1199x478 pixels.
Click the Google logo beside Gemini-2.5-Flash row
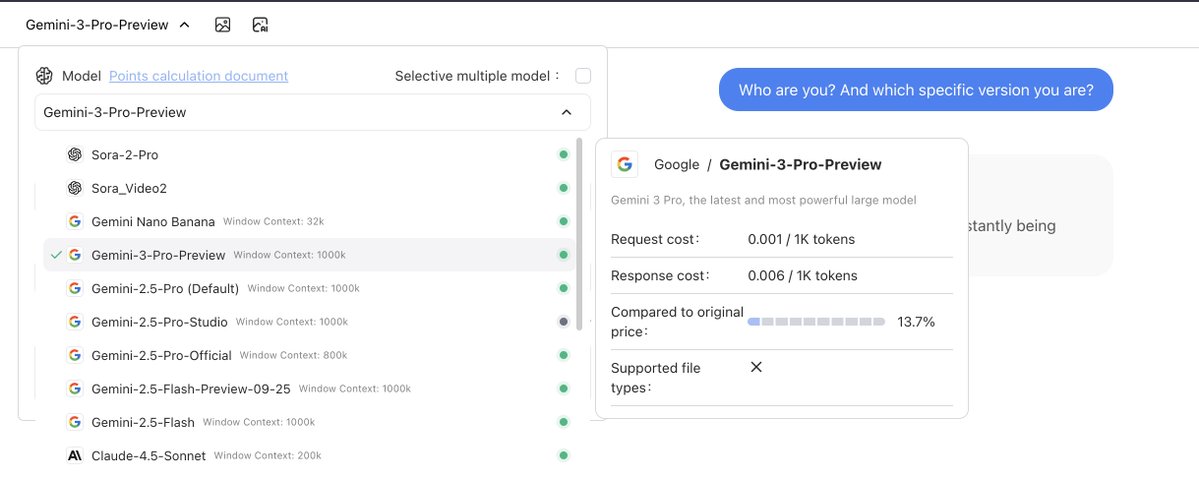(74, 422)
